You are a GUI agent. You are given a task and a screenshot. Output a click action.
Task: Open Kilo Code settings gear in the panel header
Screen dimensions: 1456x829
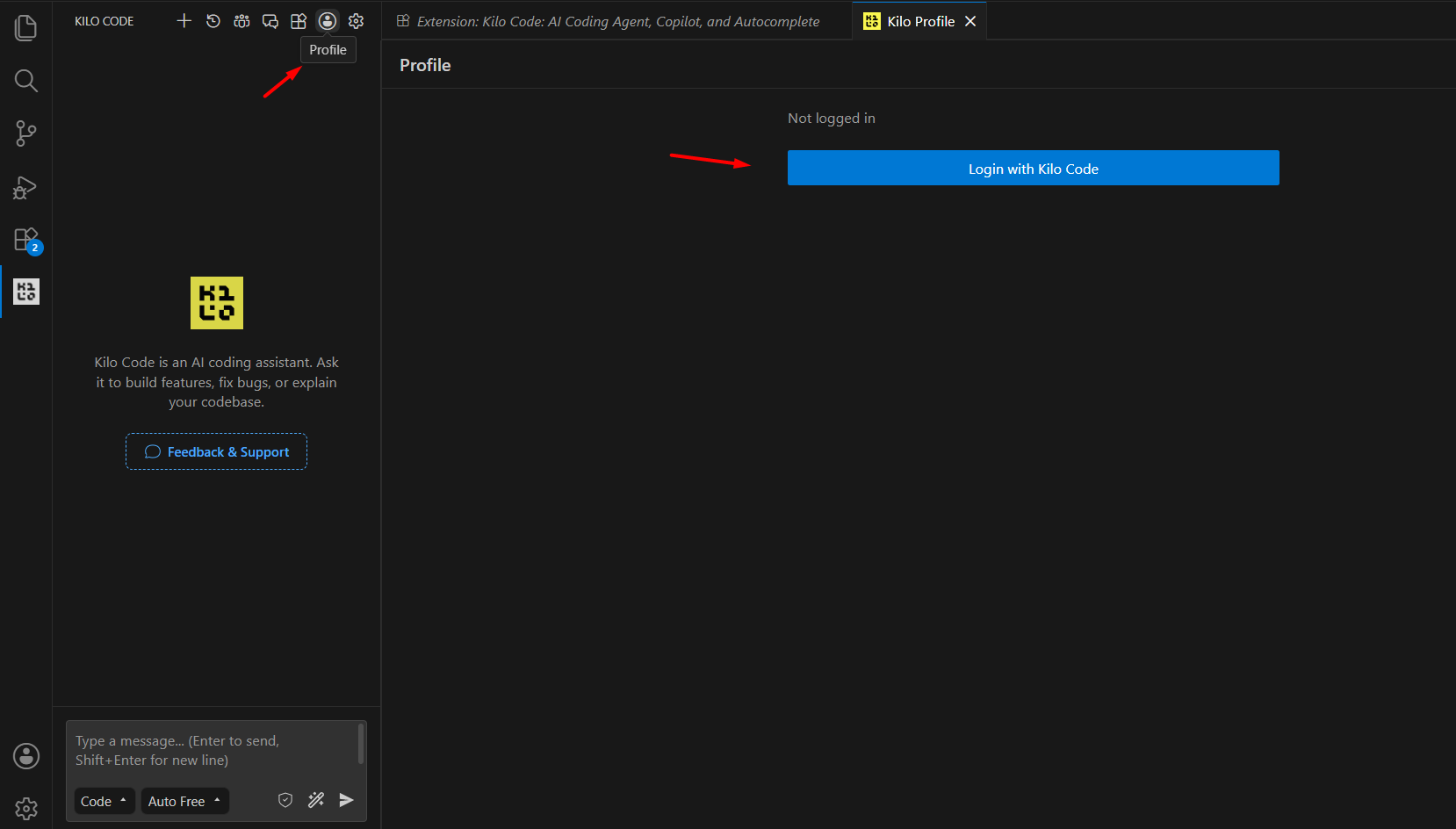(356, 21)
